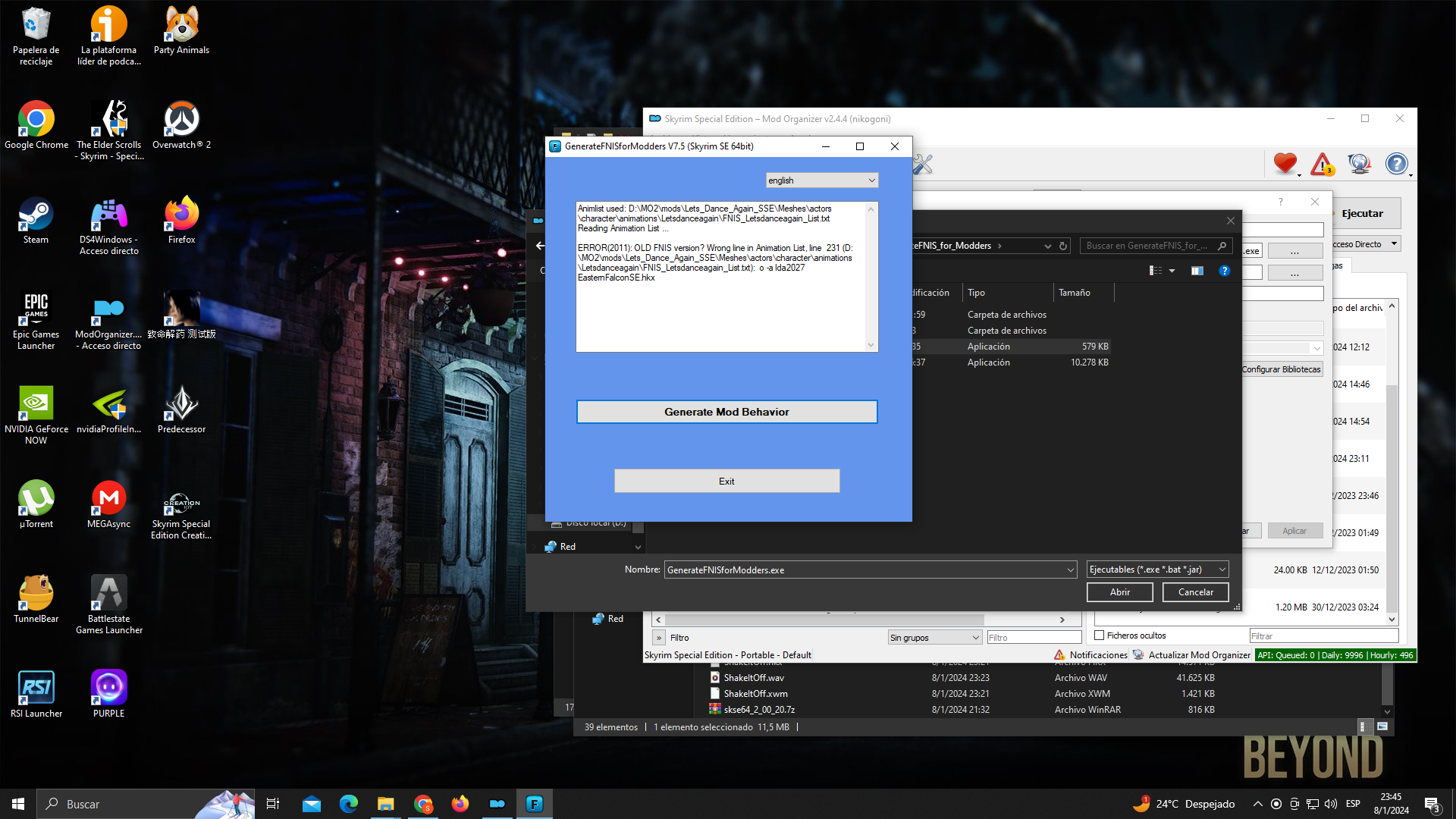Click the Filtro text field beside Sin grupos
Image resolution: width=1456 pixels, height=819 pixels.
[1034, 638]
